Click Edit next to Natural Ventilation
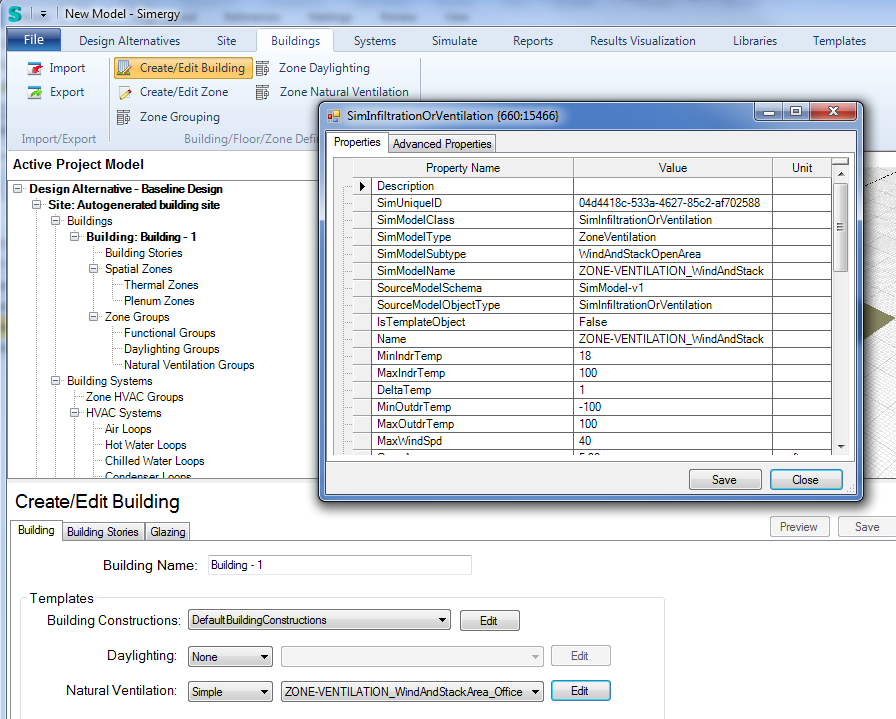 point(581,691)
